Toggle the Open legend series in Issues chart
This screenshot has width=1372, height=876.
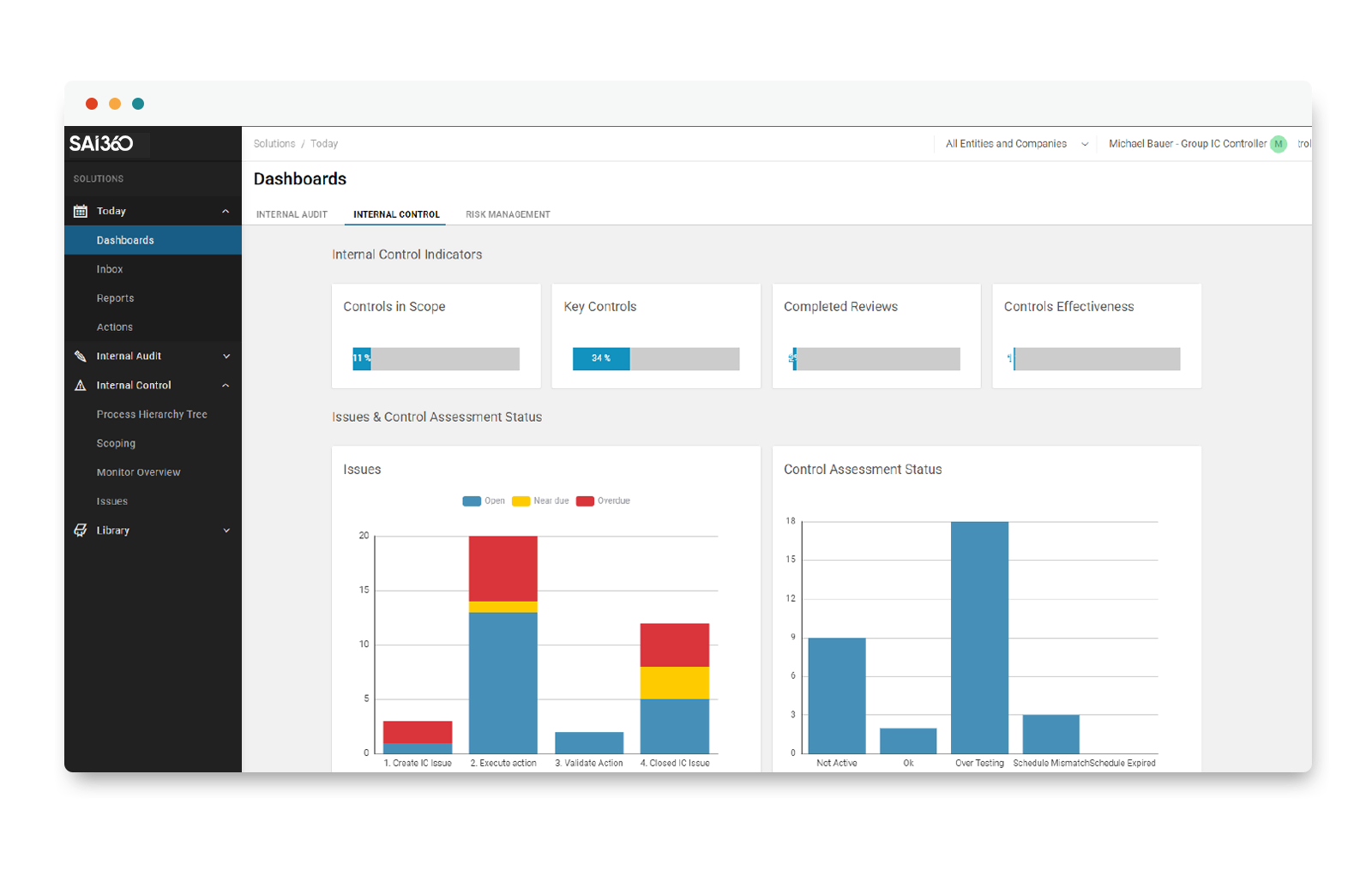point(484,501)
